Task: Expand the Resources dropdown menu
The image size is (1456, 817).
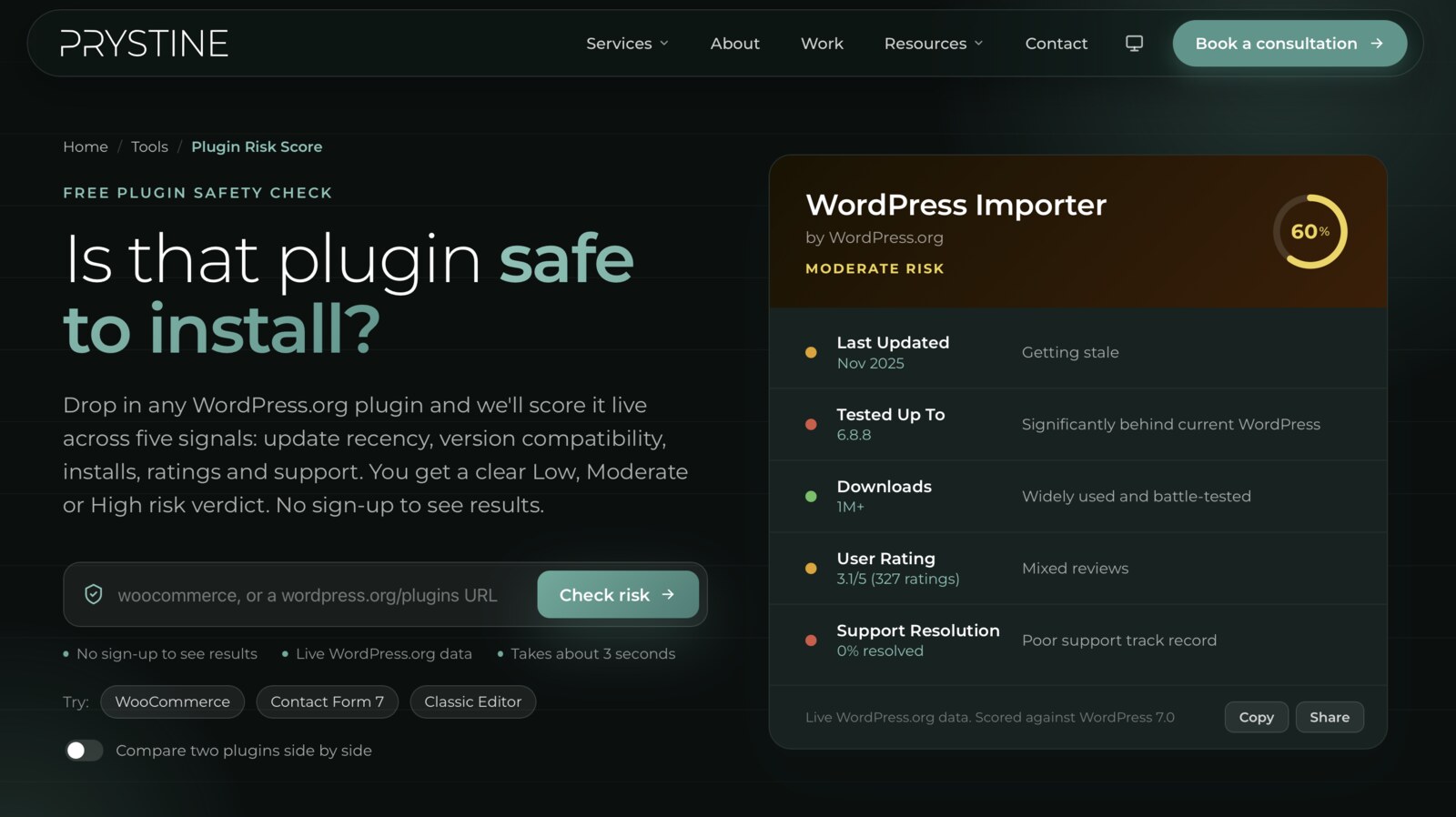Action: pyautogui.click(x=934, y=43)
